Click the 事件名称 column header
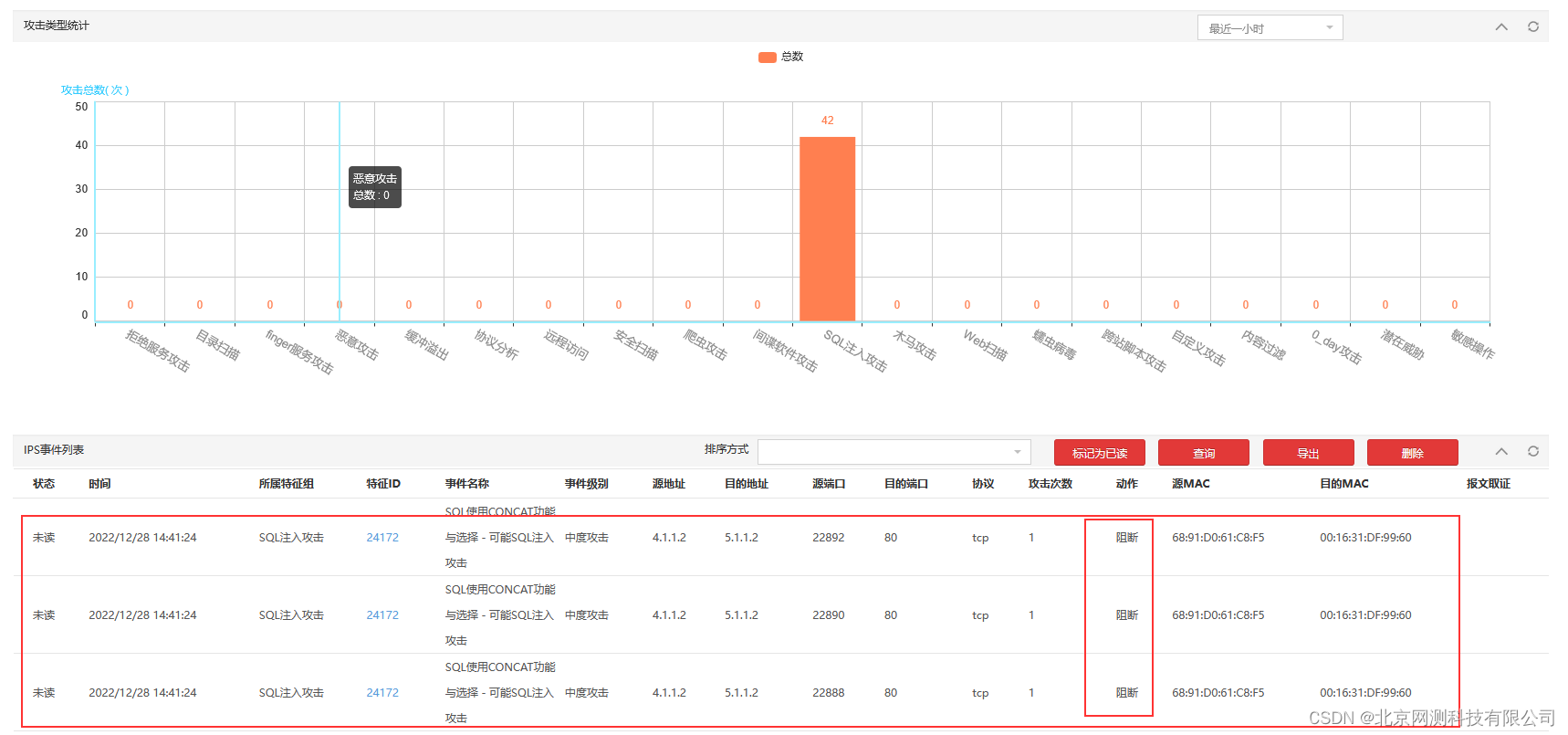1568x735 pixels. [x=467, y=484]
